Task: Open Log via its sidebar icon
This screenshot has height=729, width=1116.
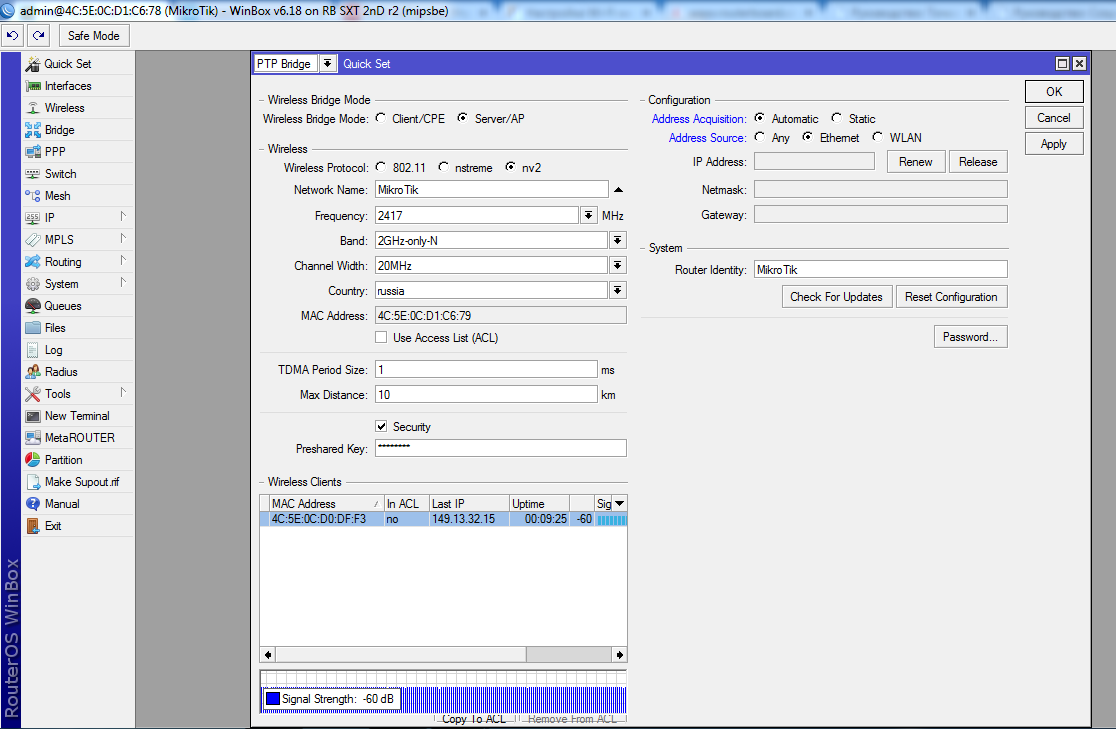Action: (33, 350)
